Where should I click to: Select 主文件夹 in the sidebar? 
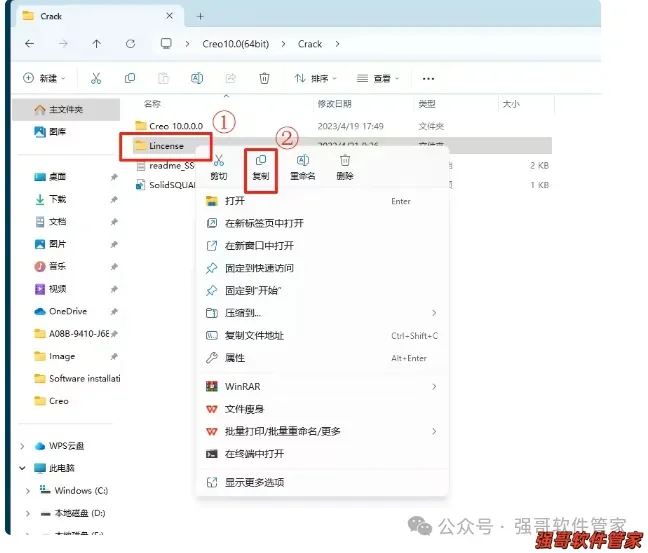[x=66, y=110]
